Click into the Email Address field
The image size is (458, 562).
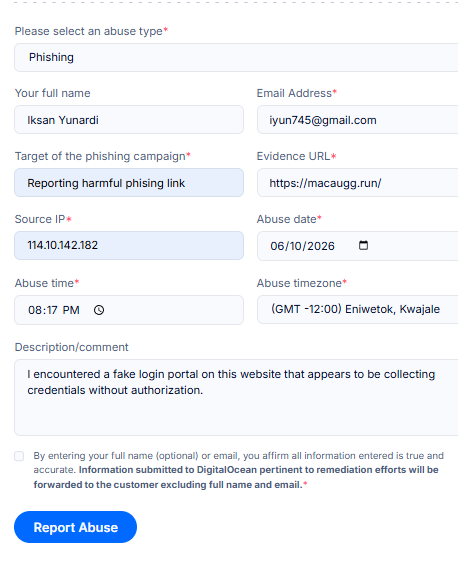pyautogui.click(x=358, y=120)
